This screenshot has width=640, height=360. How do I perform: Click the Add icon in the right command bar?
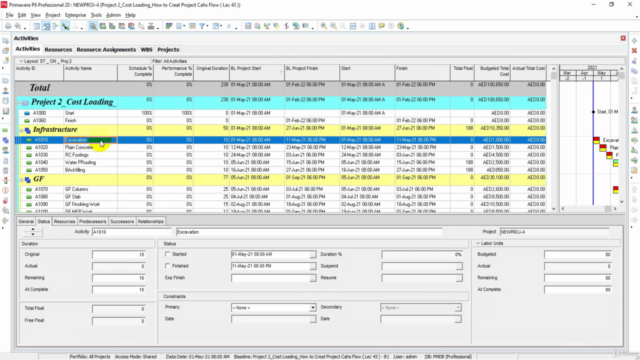point(634,41)
